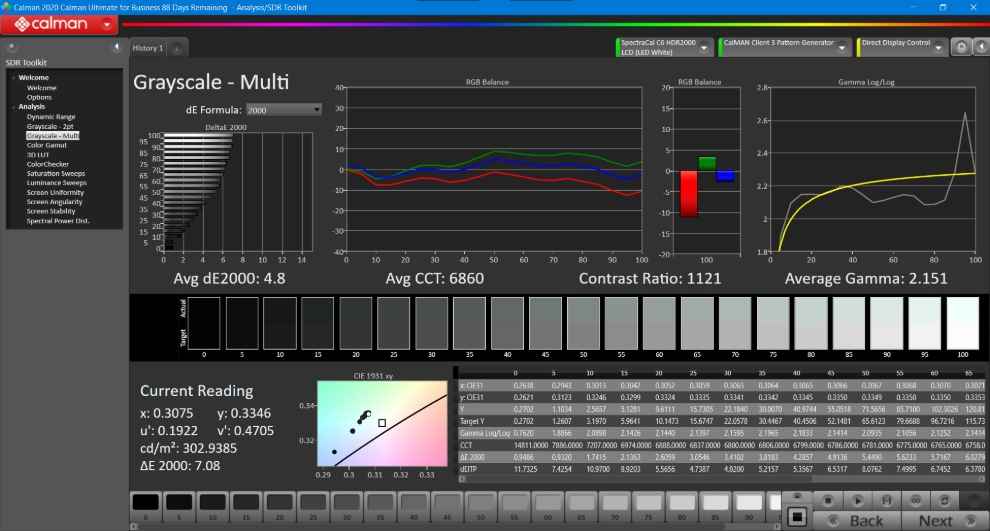990x531 pixels.
Task: Click the side panel settings gear icon
Action: [11, 47]
